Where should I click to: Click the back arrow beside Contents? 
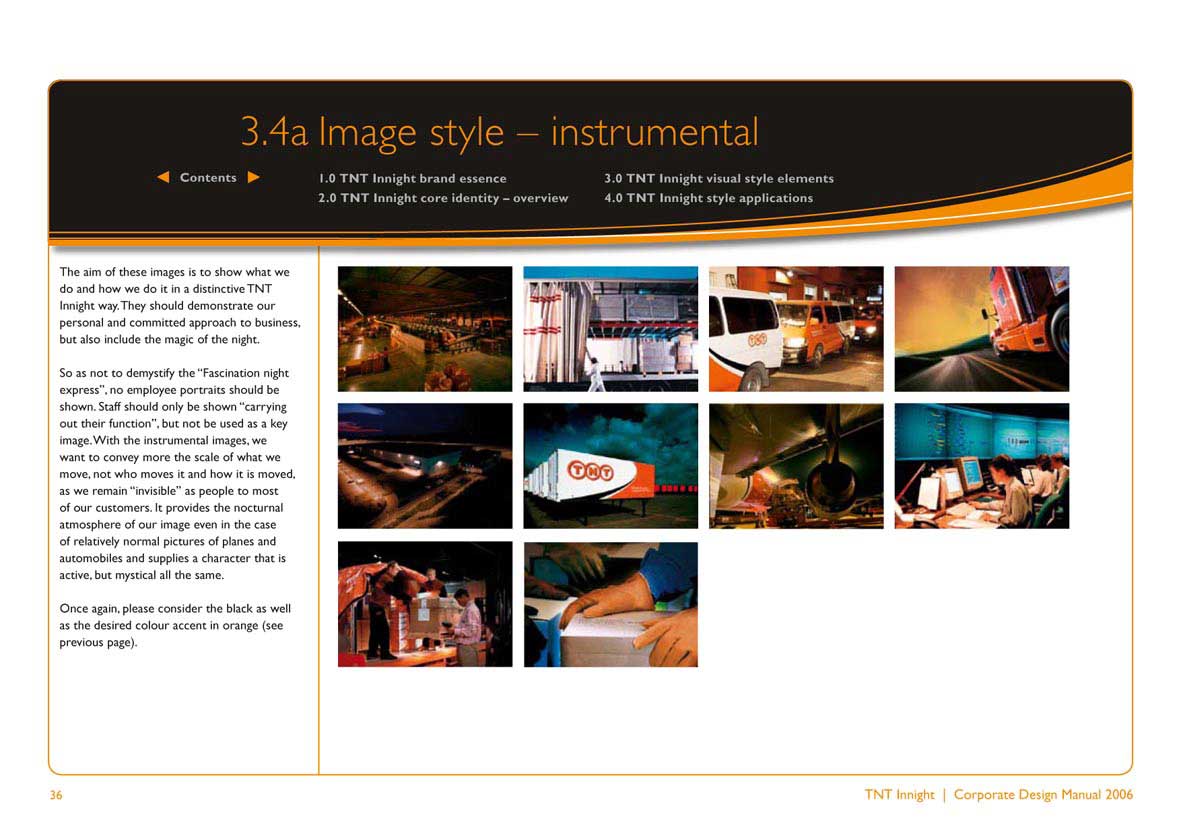pyautogui.click(x=163, y=177)
